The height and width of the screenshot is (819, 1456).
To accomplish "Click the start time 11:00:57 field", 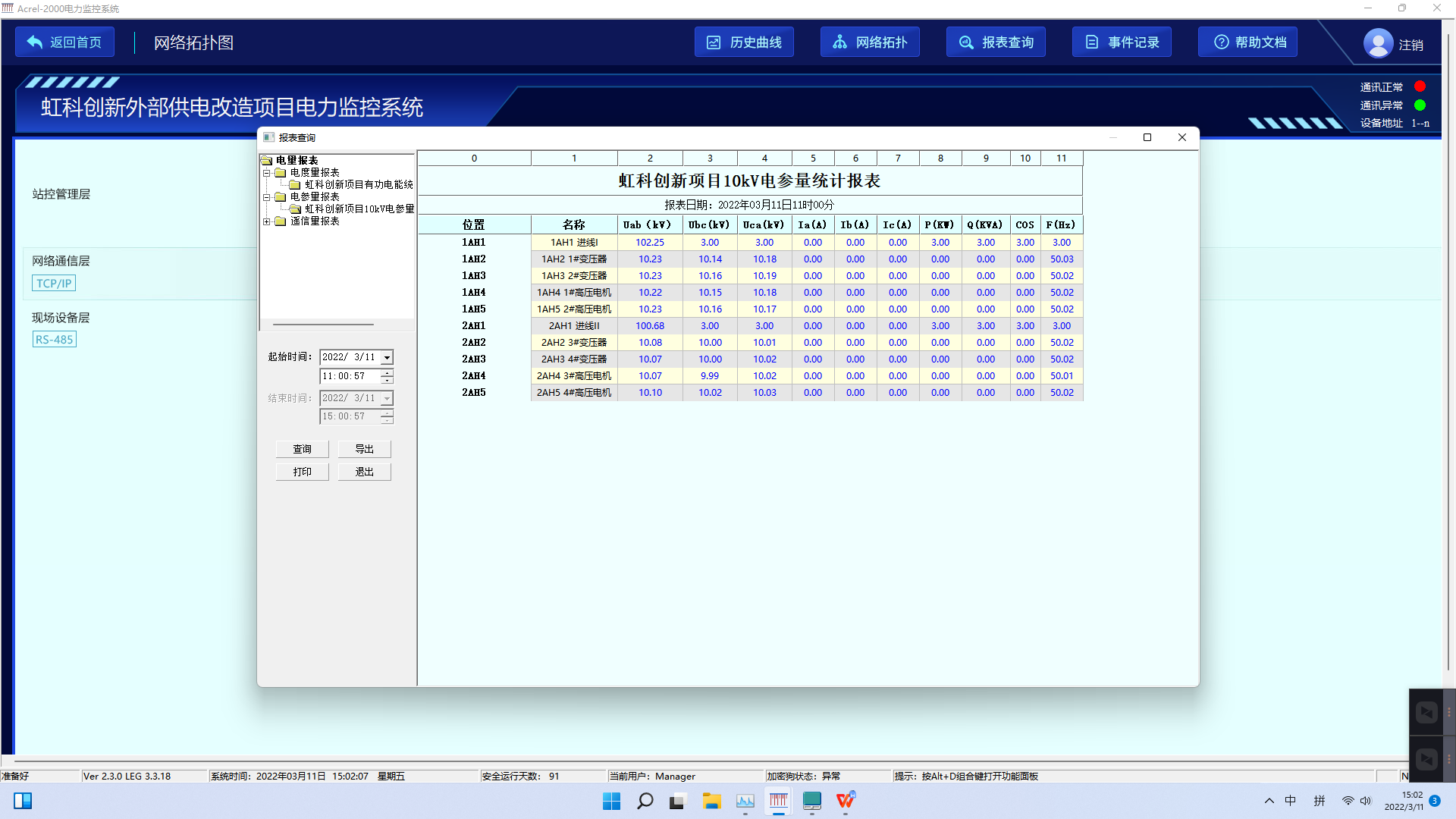I will point(349,376).
